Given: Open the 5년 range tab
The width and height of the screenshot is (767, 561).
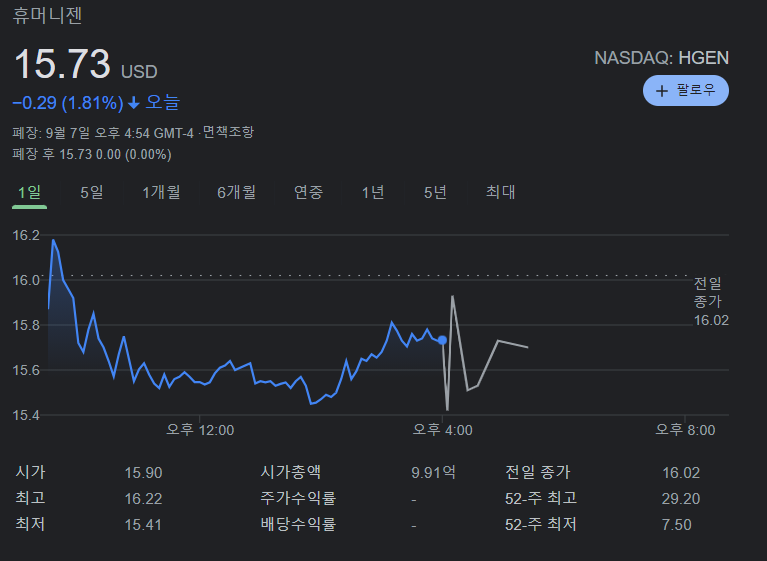Looking at the screenshot, I should click(x=435, y=192).
